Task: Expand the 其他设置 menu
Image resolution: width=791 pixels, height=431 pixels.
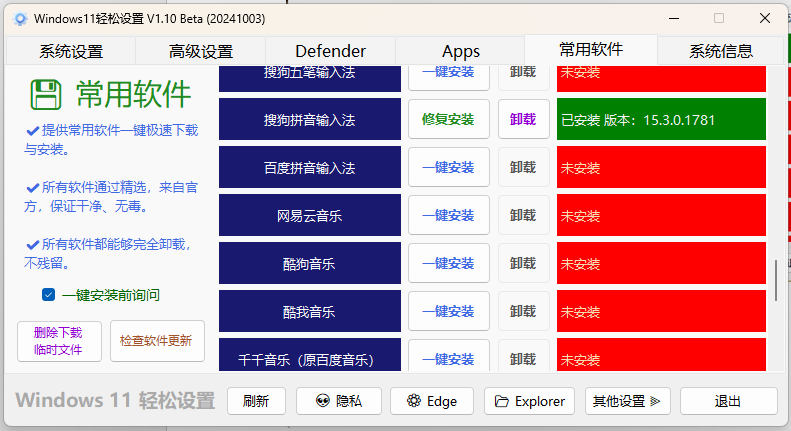Action: point(628,401)
